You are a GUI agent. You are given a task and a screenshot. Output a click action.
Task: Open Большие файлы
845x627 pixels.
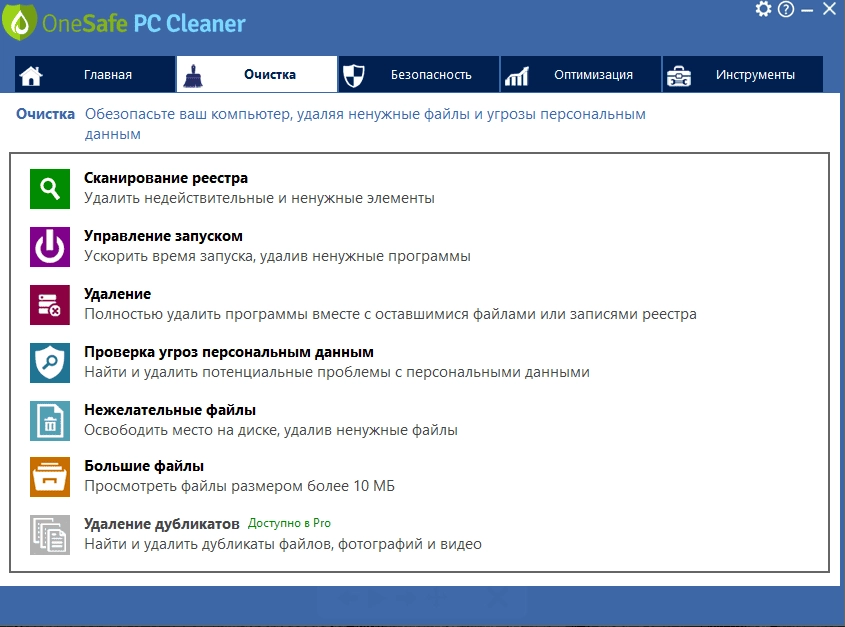pos(144,466)
